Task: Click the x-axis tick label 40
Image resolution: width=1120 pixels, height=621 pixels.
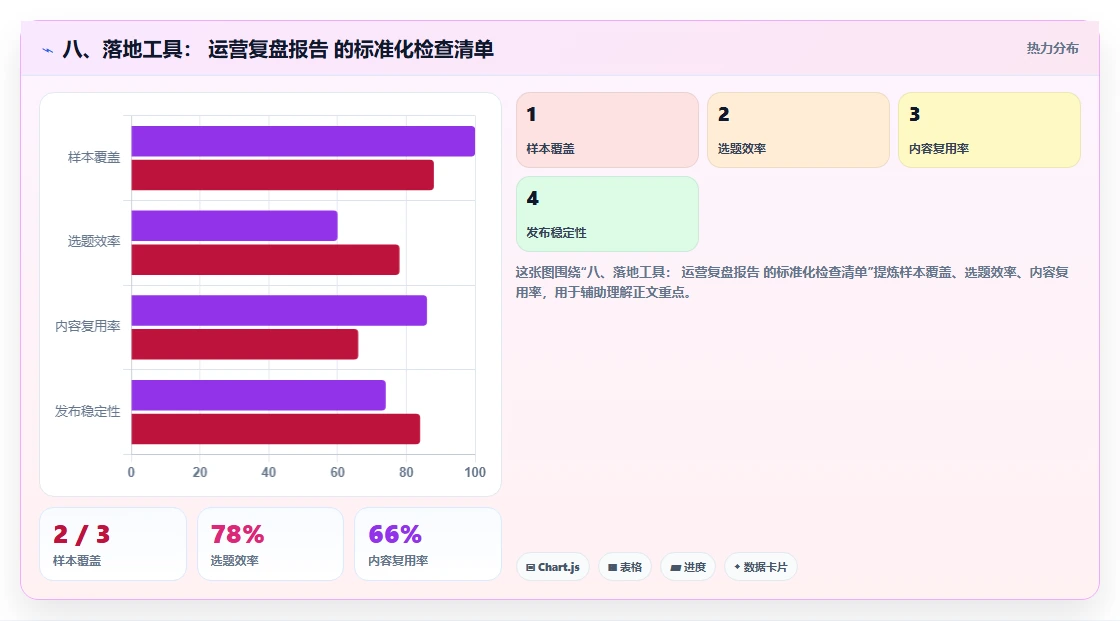Action: tap(269, 472)
